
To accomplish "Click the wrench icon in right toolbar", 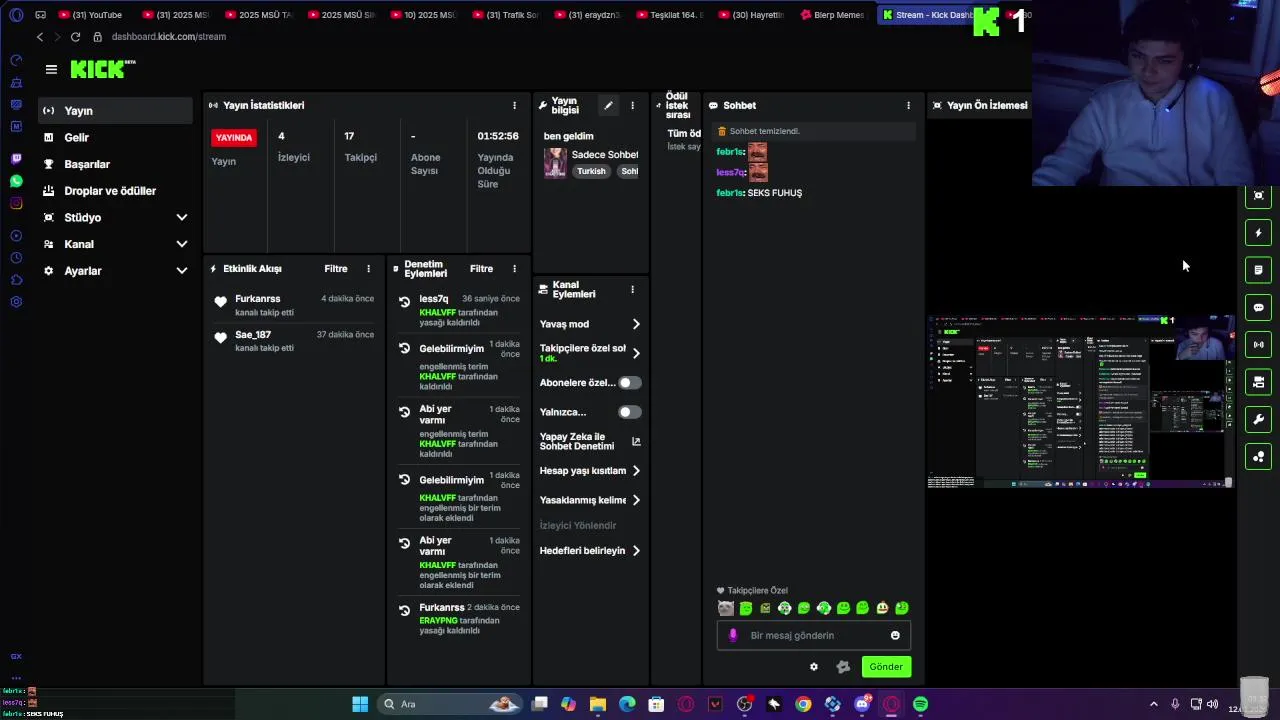I will 1258,420.
